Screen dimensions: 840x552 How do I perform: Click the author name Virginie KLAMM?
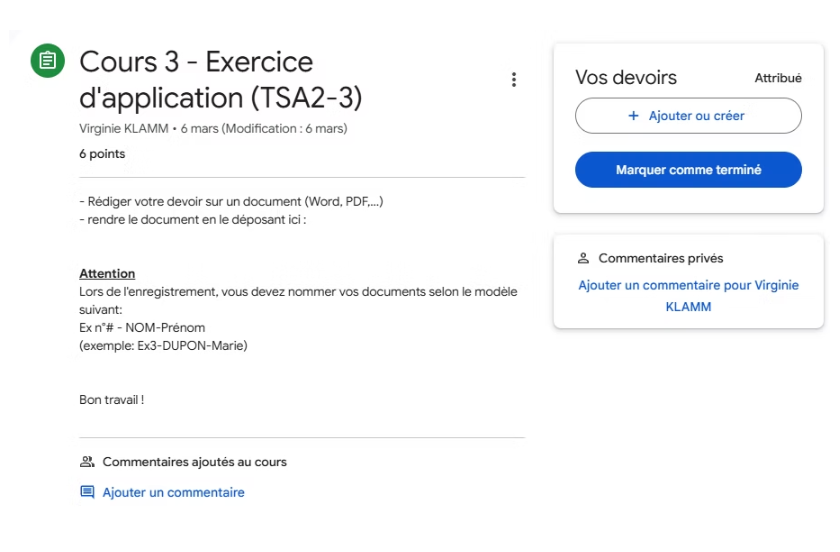coord(124,129)
